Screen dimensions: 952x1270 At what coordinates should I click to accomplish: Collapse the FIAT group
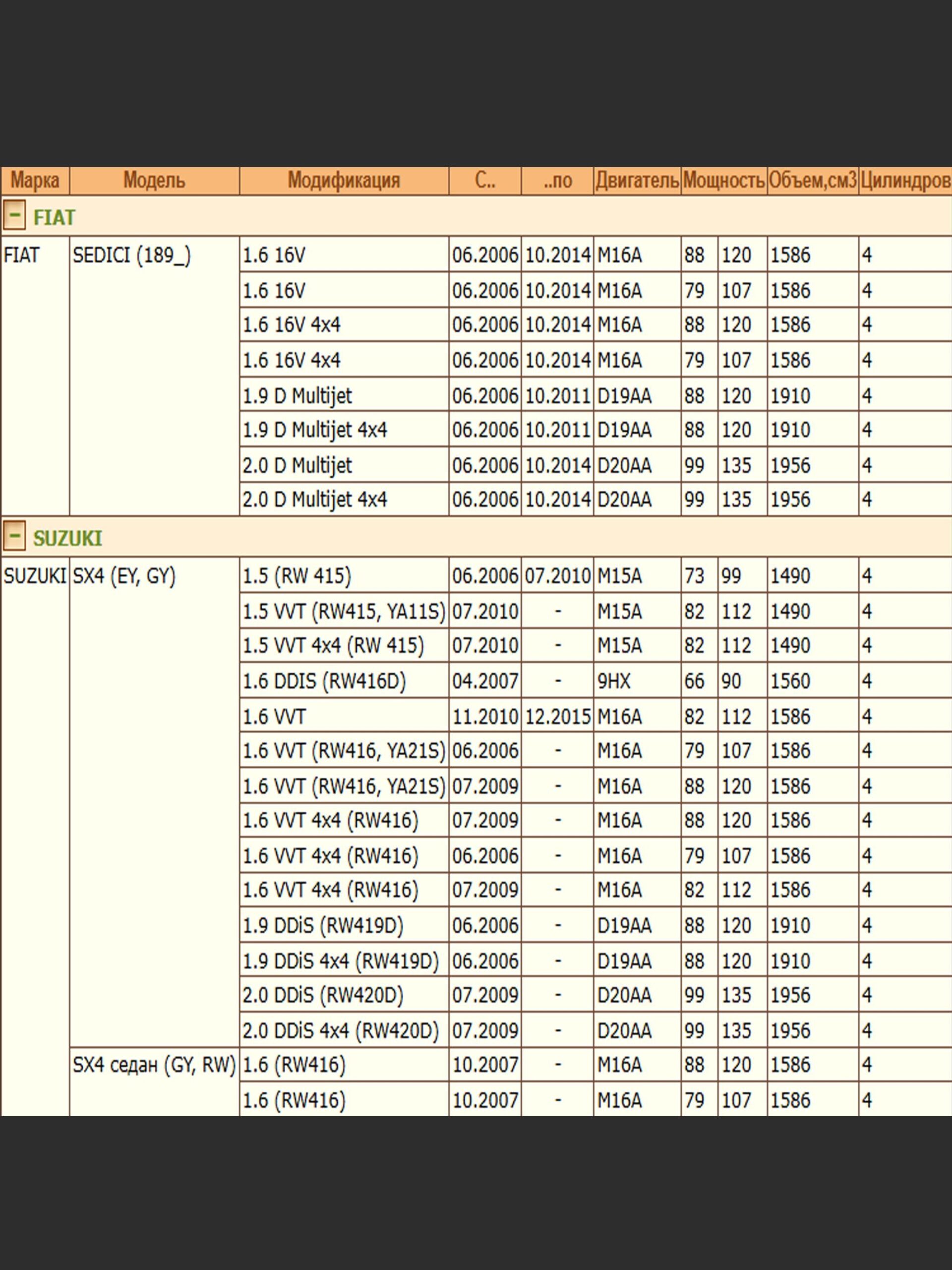pos(14,216)
